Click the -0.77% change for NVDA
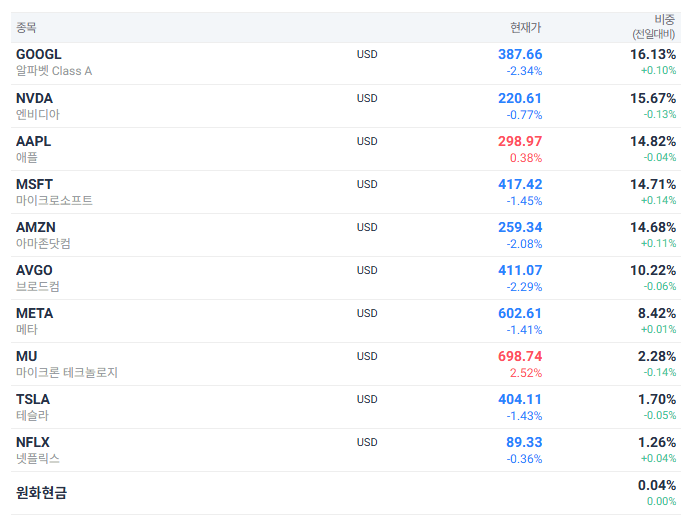 pyautogui.click(x=524, y=115)
